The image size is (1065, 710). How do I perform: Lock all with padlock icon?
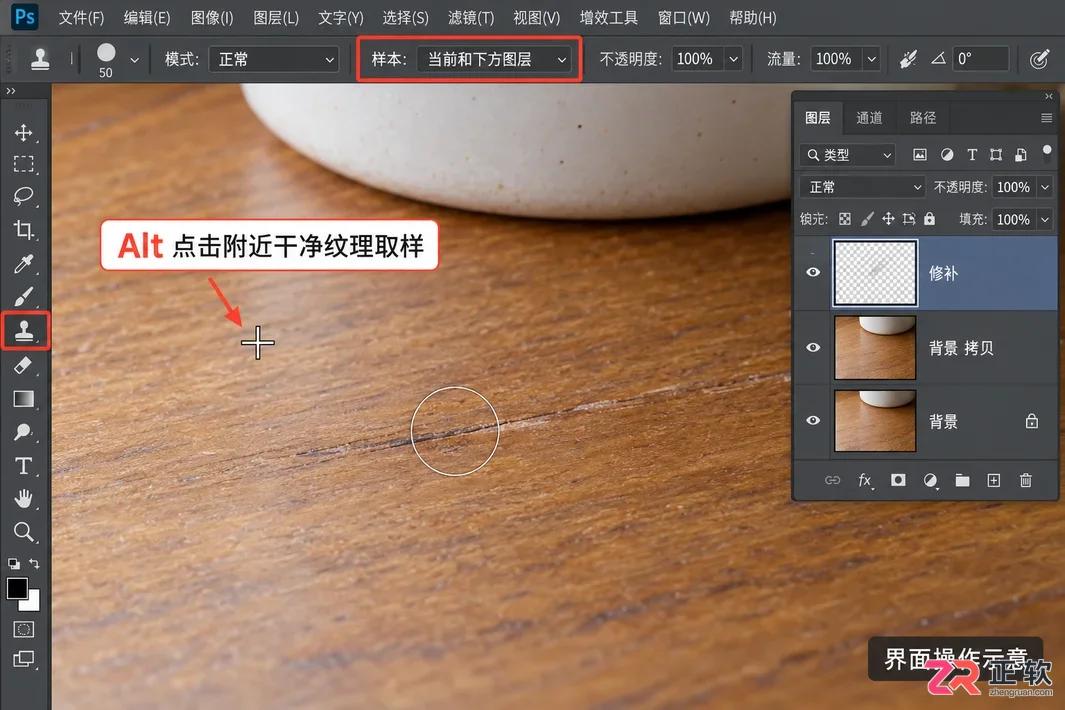pyautogui.click(x=930, y=219)
